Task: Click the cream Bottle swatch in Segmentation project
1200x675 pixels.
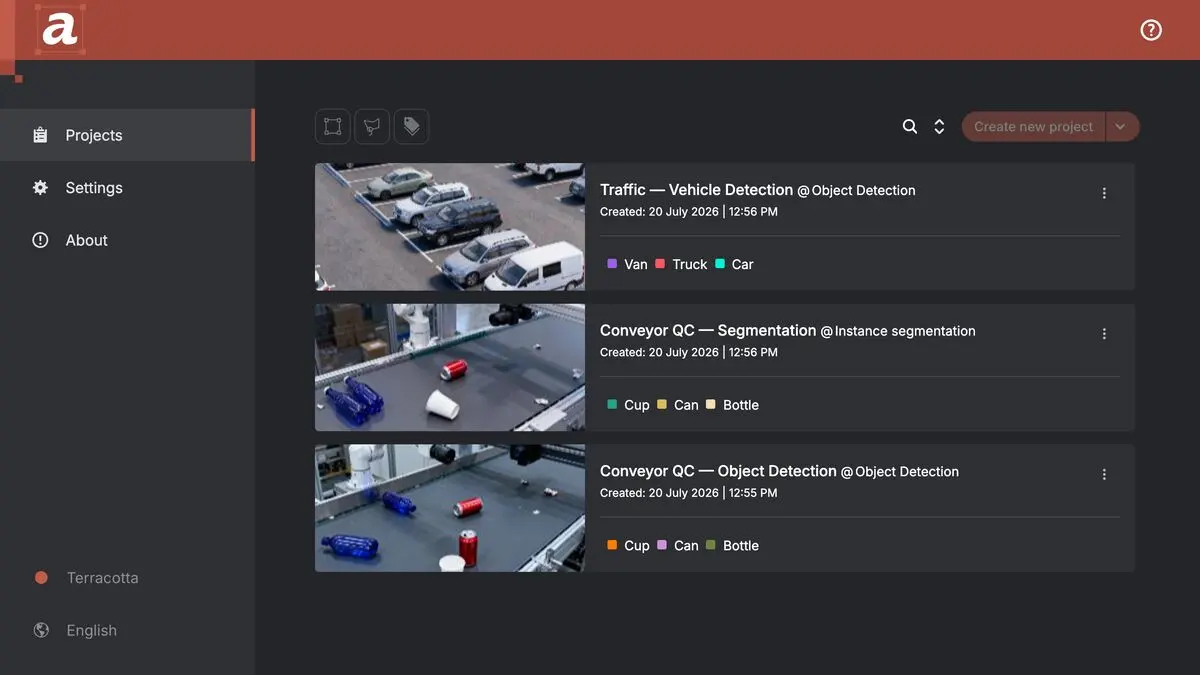Action: (711, 404)
